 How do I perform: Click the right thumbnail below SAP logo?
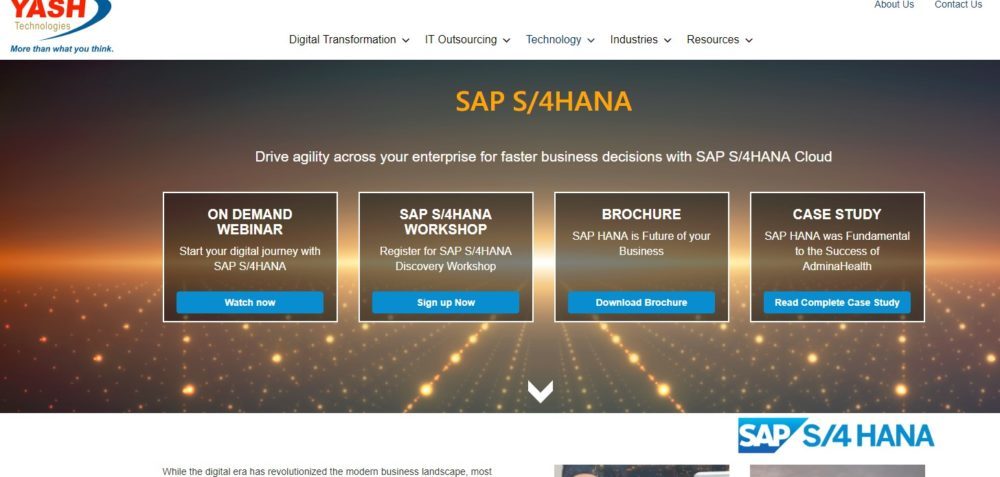pos(837,470)
